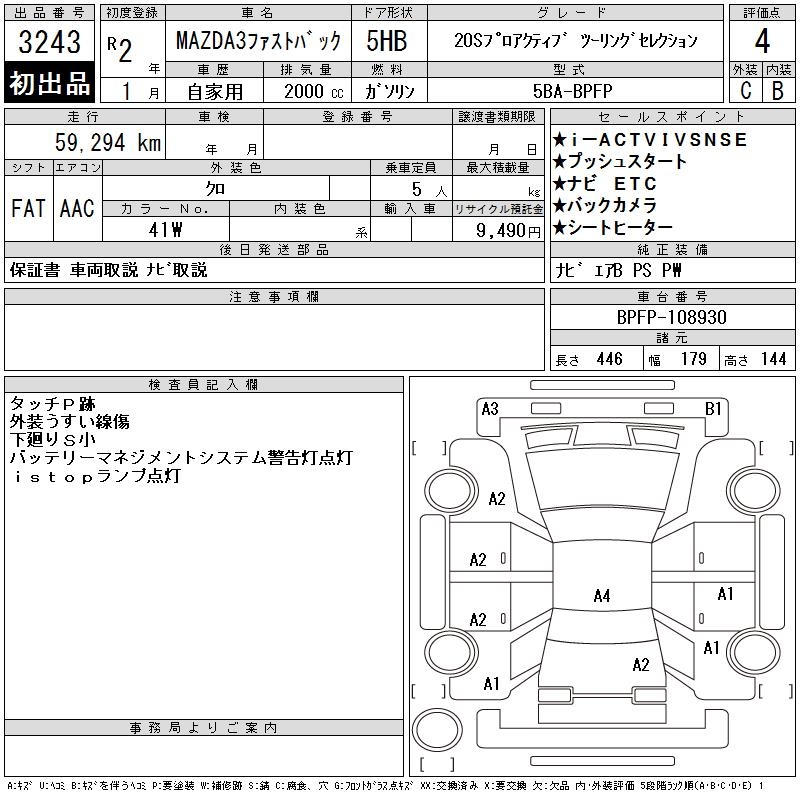
Task: Select the interior grade B
Action: click(778, 90)
